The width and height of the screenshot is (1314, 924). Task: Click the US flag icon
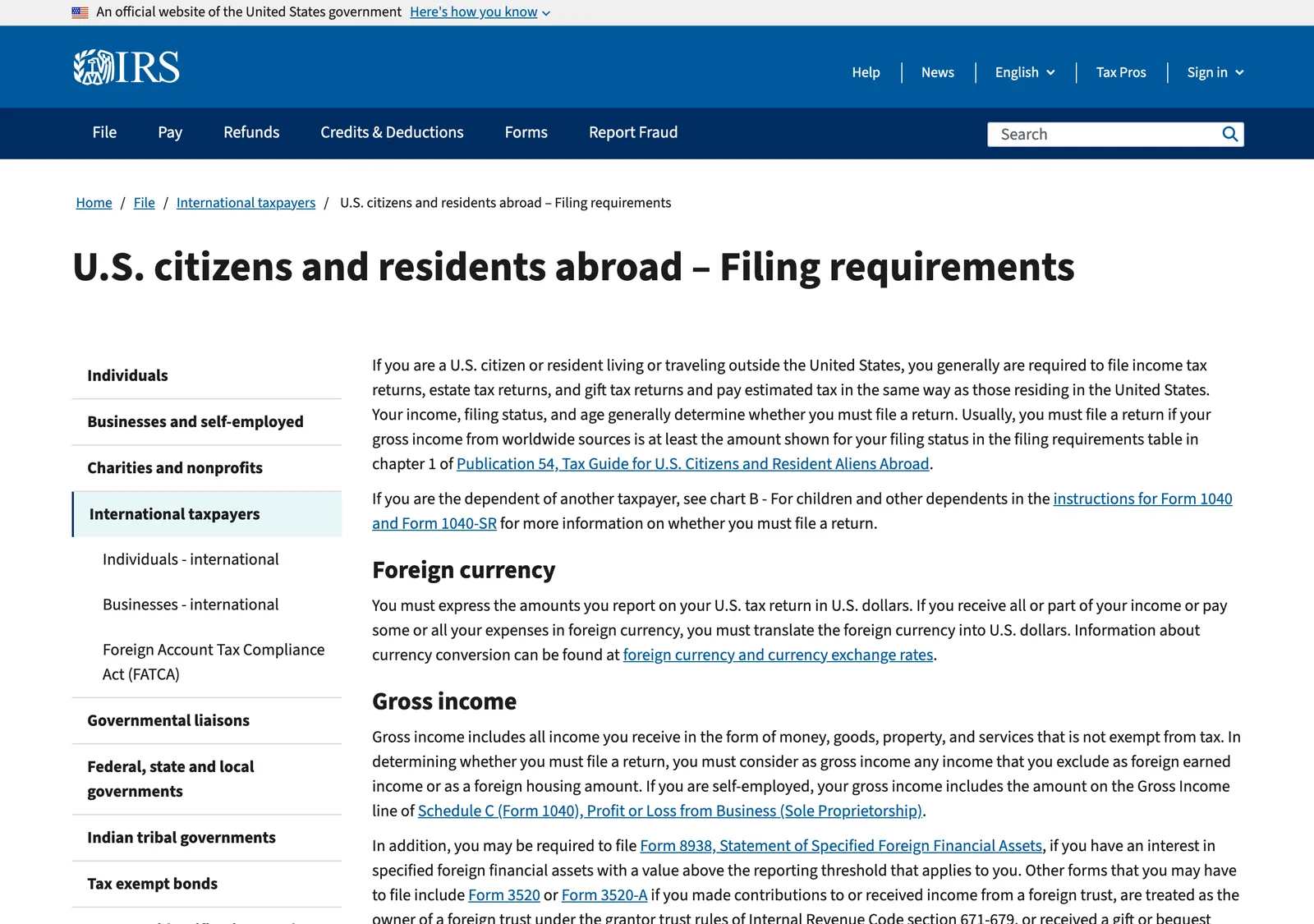click(x=80, y=12)
